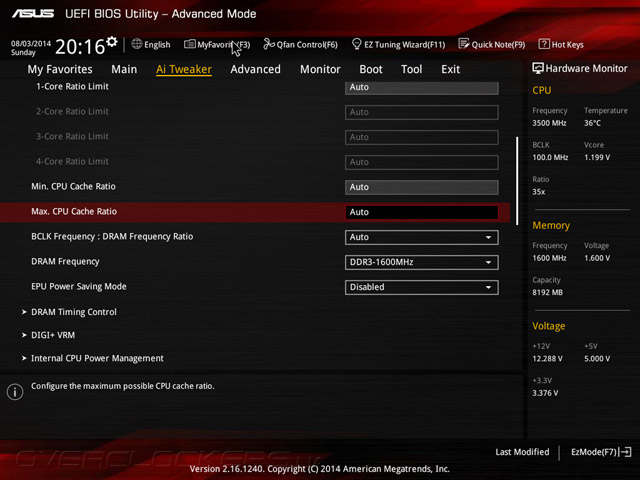
Task: Expand the DIGI+ VRM submenu
Action: pyautogui.click(x=53, y=335)
